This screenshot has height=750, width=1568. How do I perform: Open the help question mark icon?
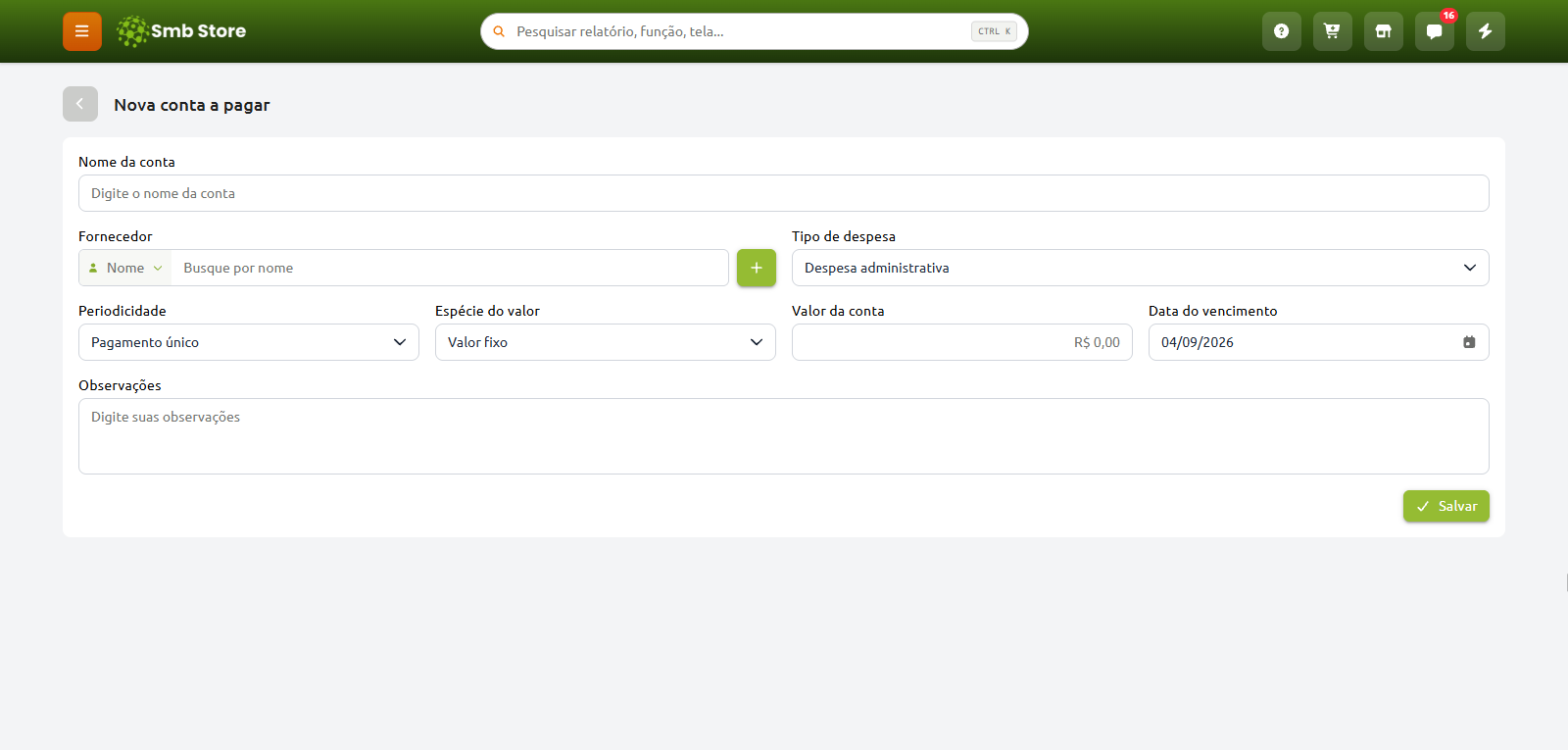click(1282, 31)
